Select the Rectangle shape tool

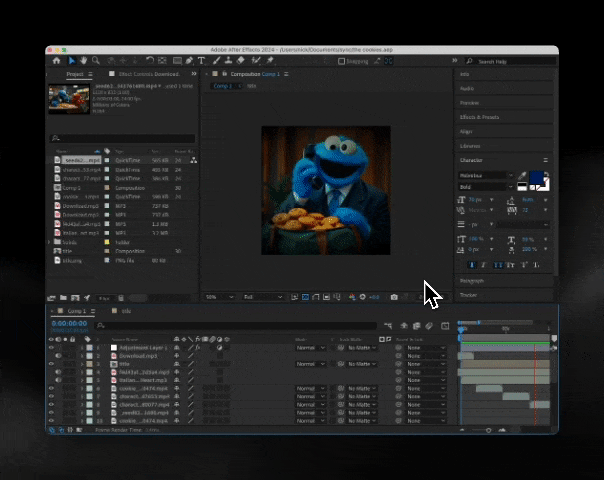click(177, 60)
